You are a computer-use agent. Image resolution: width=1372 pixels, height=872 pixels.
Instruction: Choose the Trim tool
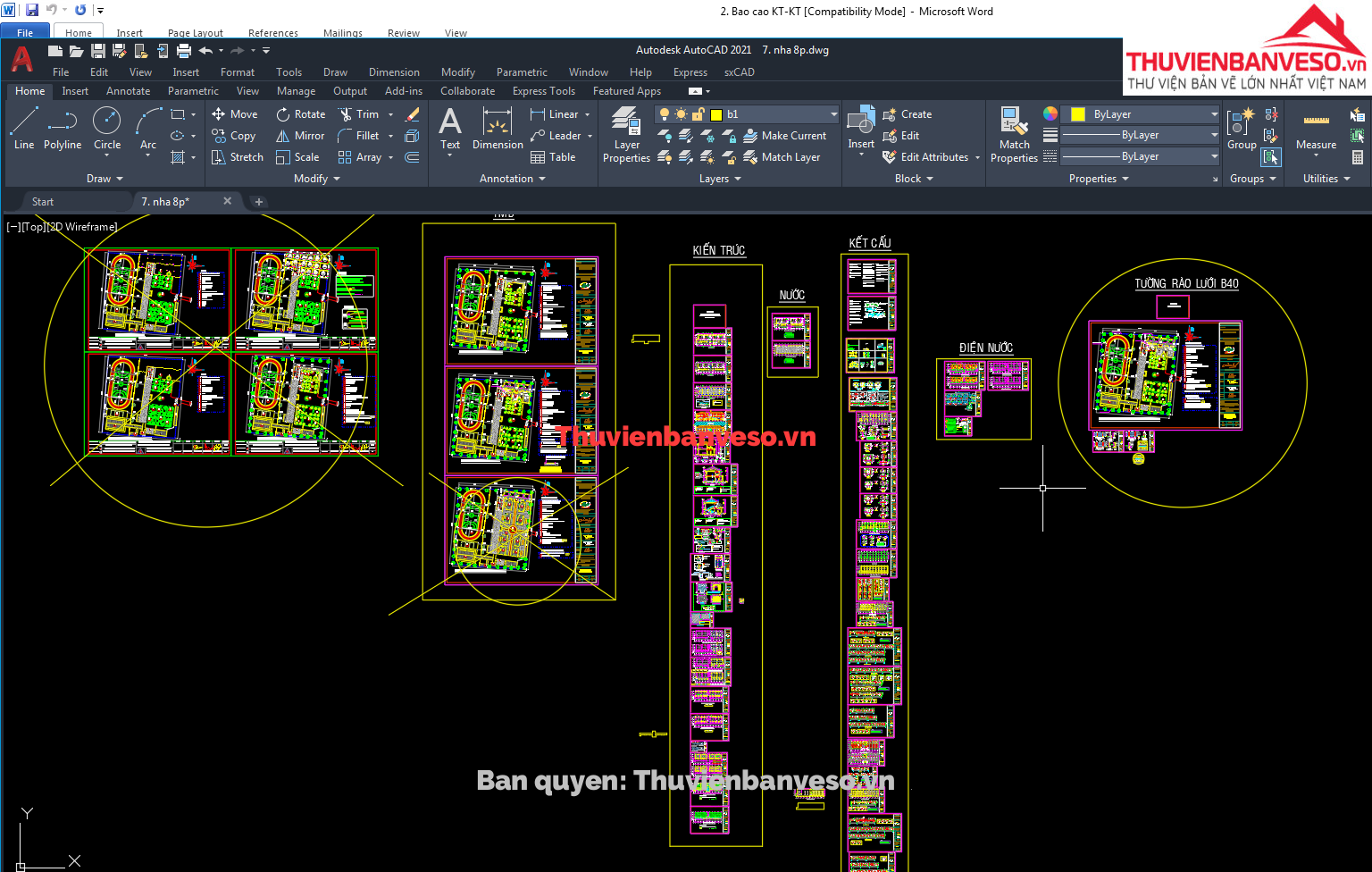(x=358, y=114)
